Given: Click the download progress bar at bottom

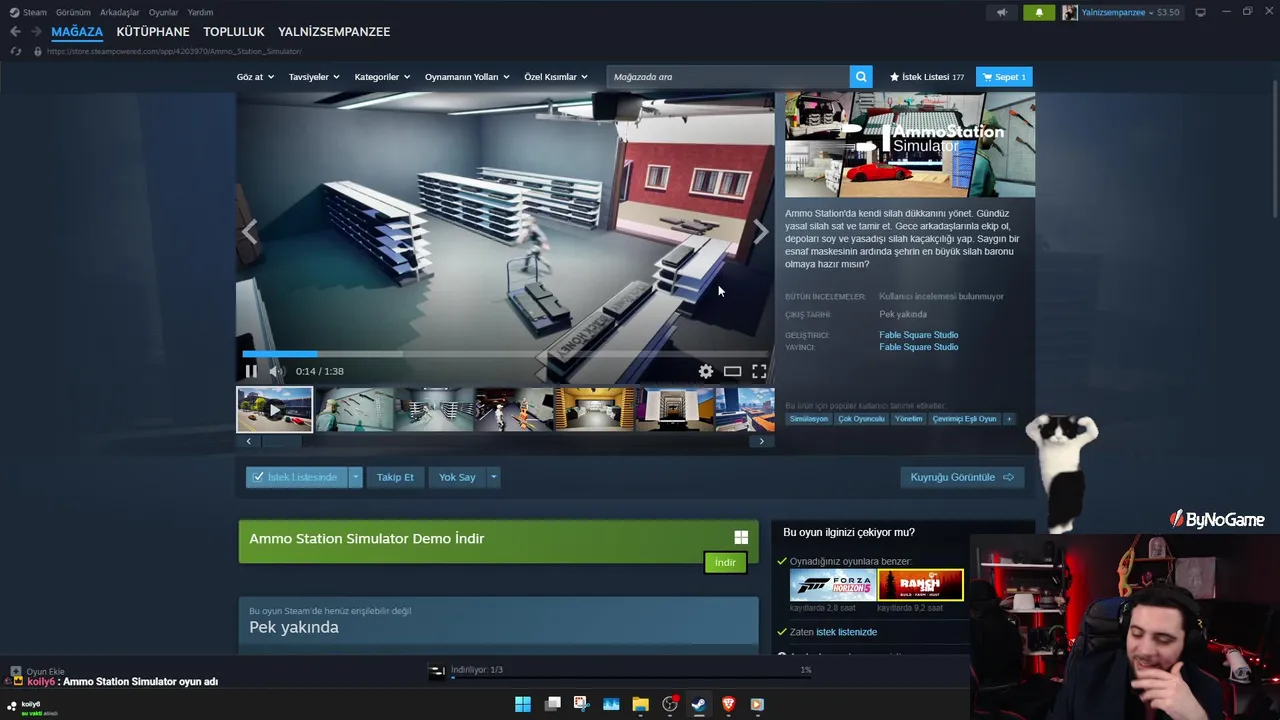Looking at the screenshot, I should [x=631, y=678].
